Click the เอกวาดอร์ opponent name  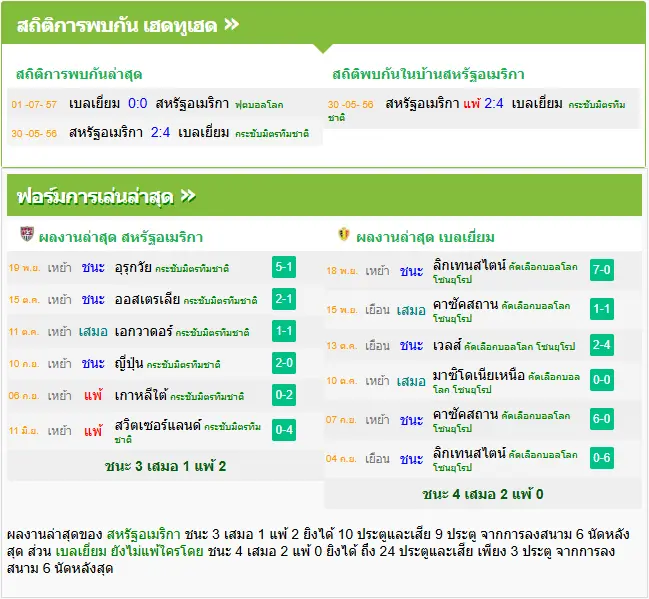tap(143, 332)
